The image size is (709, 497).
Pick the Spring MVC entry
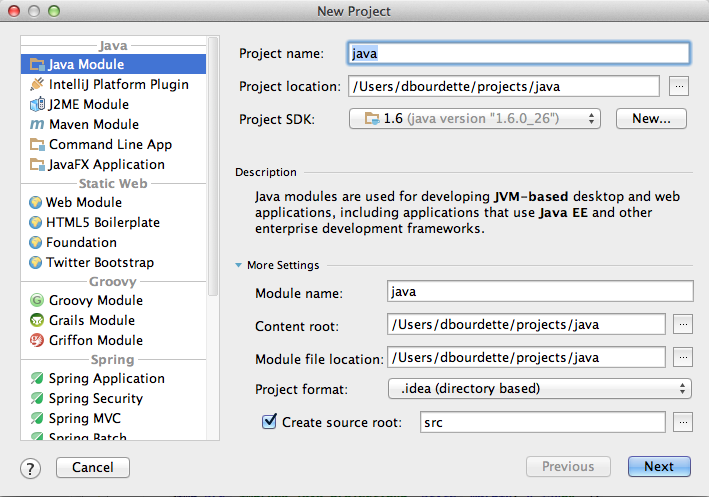coord(113,418)
